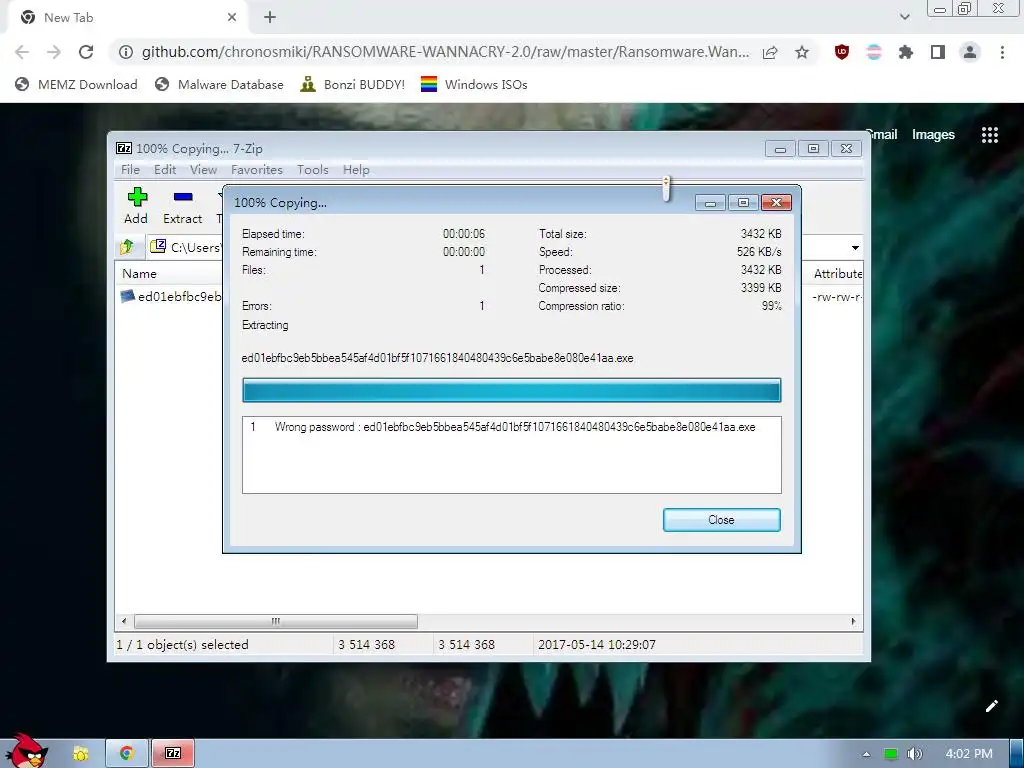
Task: Click the 7-Zip path field C:\Users
Action: tap(195, 248)
